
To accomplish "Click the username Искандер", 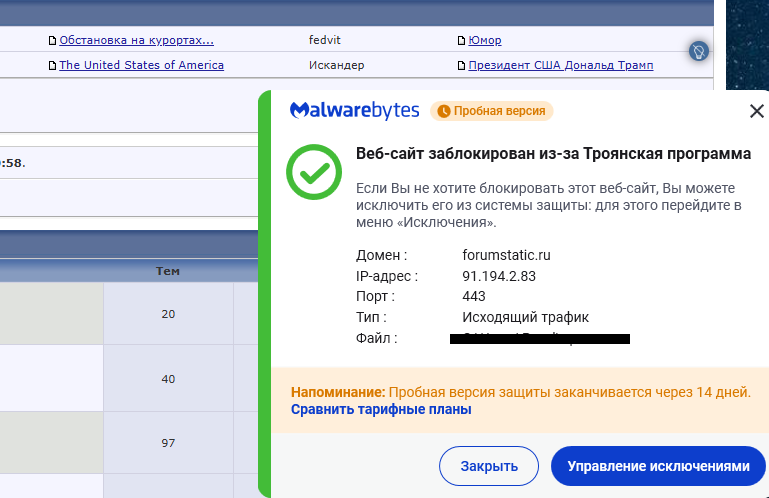I will 336,65.
